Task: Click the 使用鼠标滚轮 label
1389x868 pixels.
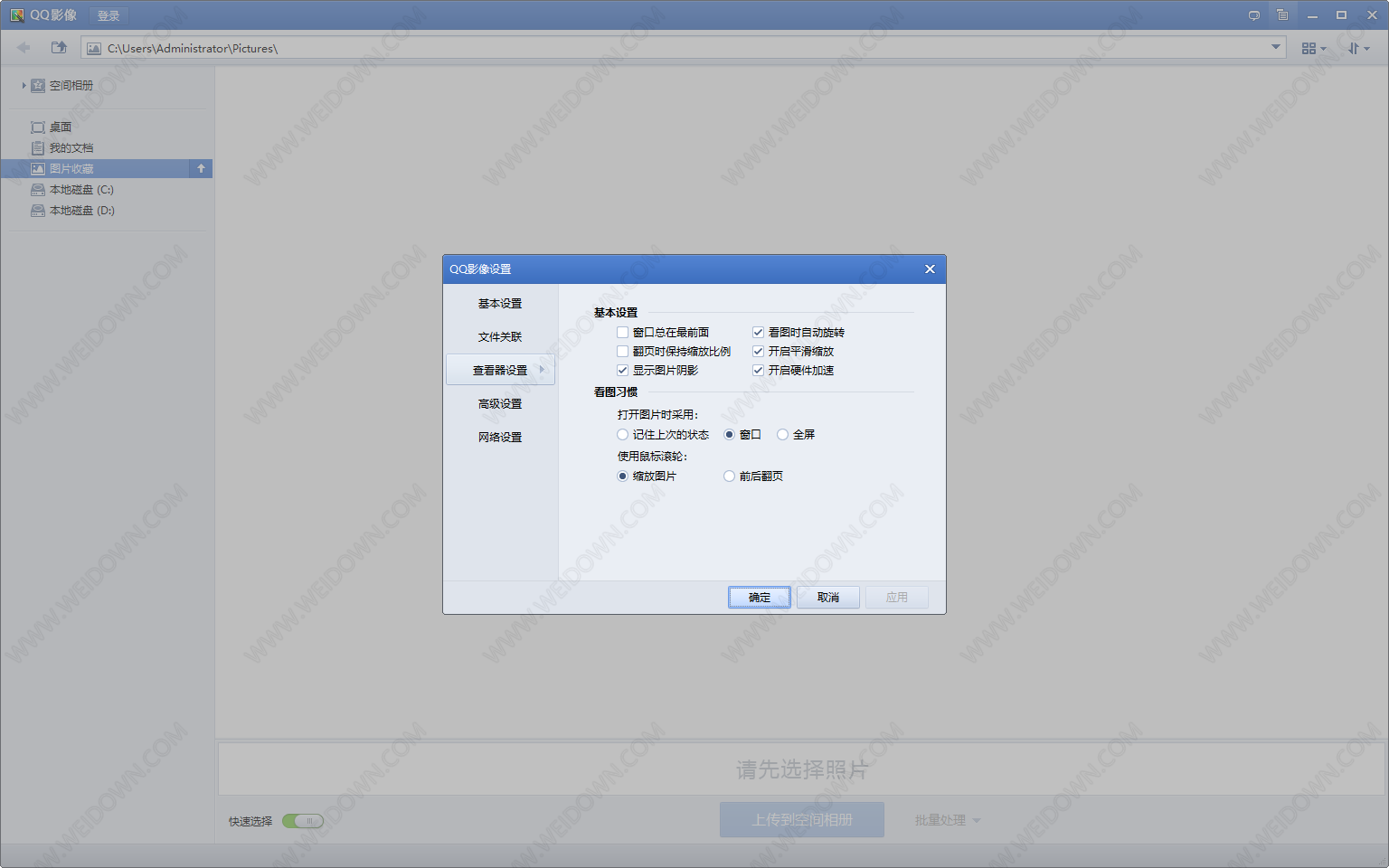Action: point(653,457)
